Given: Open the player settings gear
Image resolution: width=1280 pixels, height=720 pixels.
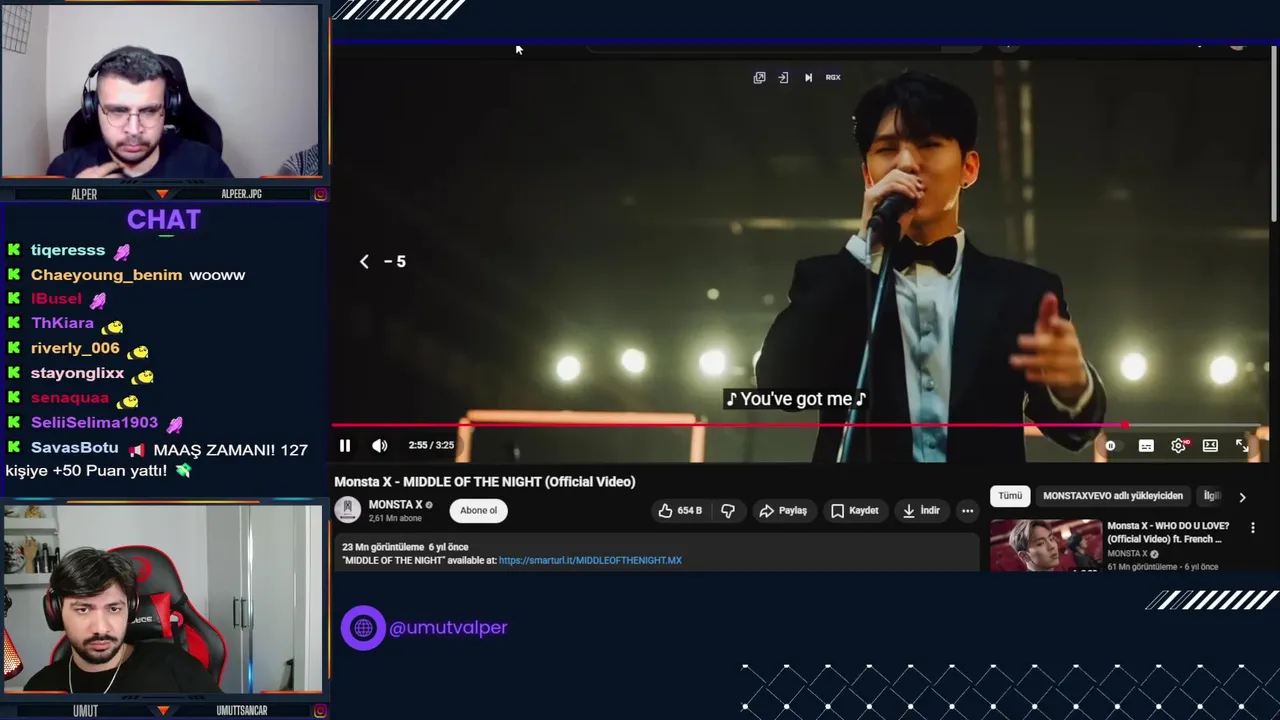Looking at the screenshot, I should click(x=1179, y=446).
